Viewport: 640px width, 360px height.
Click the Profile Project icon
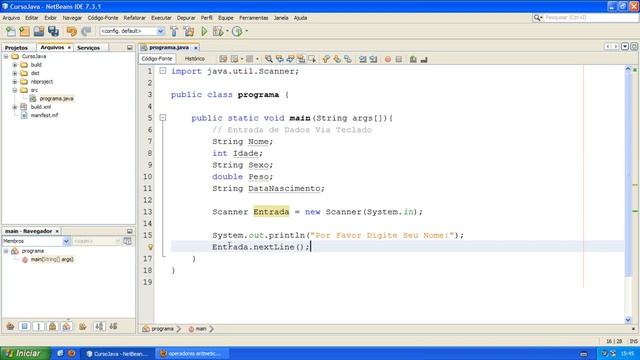(237, 31)
